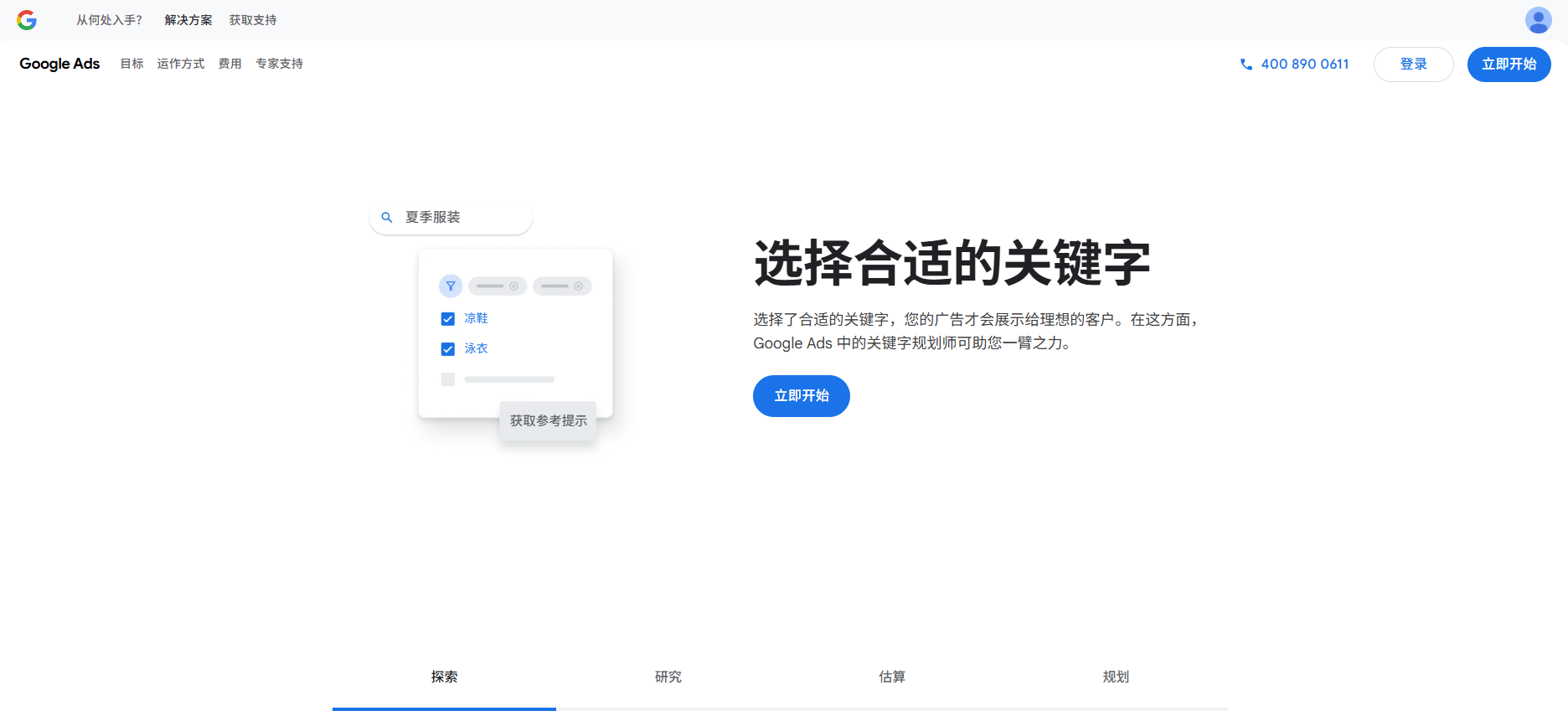The height and width of the screenshot is (716, 1568).
Task: Open the 获取支持 top menu
Action: click(253, 20)
